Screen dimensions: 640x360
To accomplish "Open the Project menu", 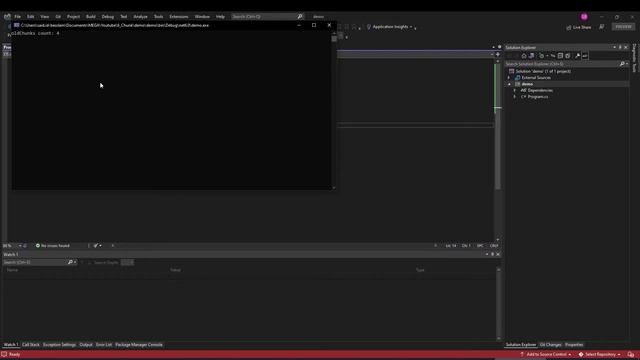I will click(73, 17).
